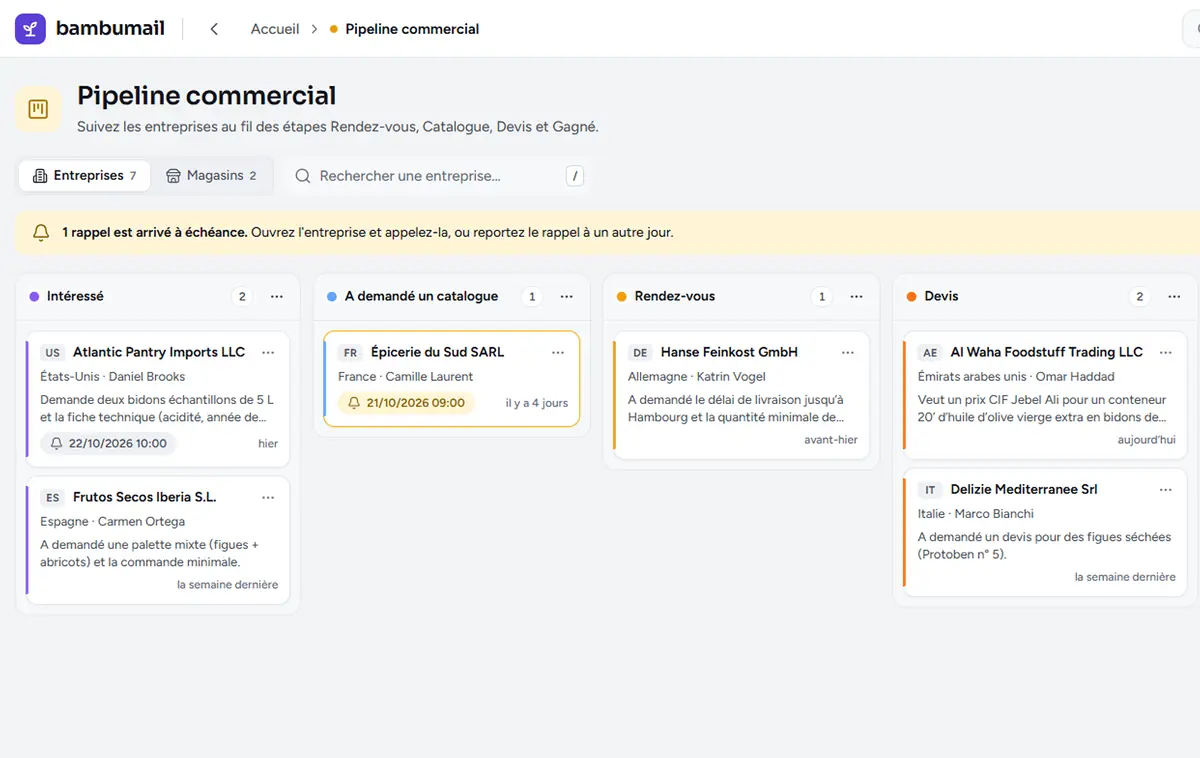Viewport: 1200px width, 758px height.
Task: Open more options on Atlantic Pantry Imports card
Action: (268, 352)
